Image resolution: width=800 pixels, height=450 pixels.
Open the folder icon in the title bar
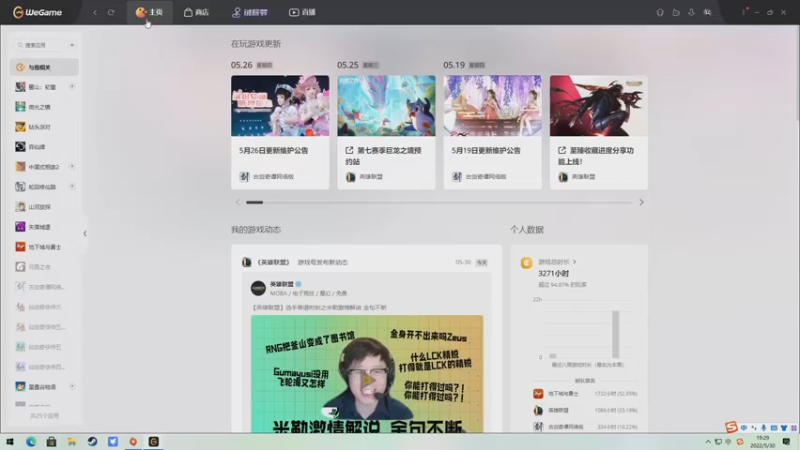(676, 12)
